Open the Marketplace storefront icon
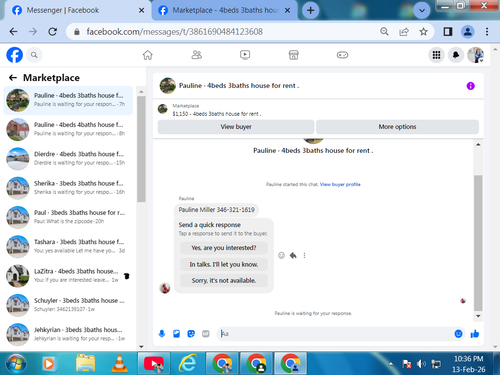The image size is (500, 375). pyautogui.click(x=293, y=55)
